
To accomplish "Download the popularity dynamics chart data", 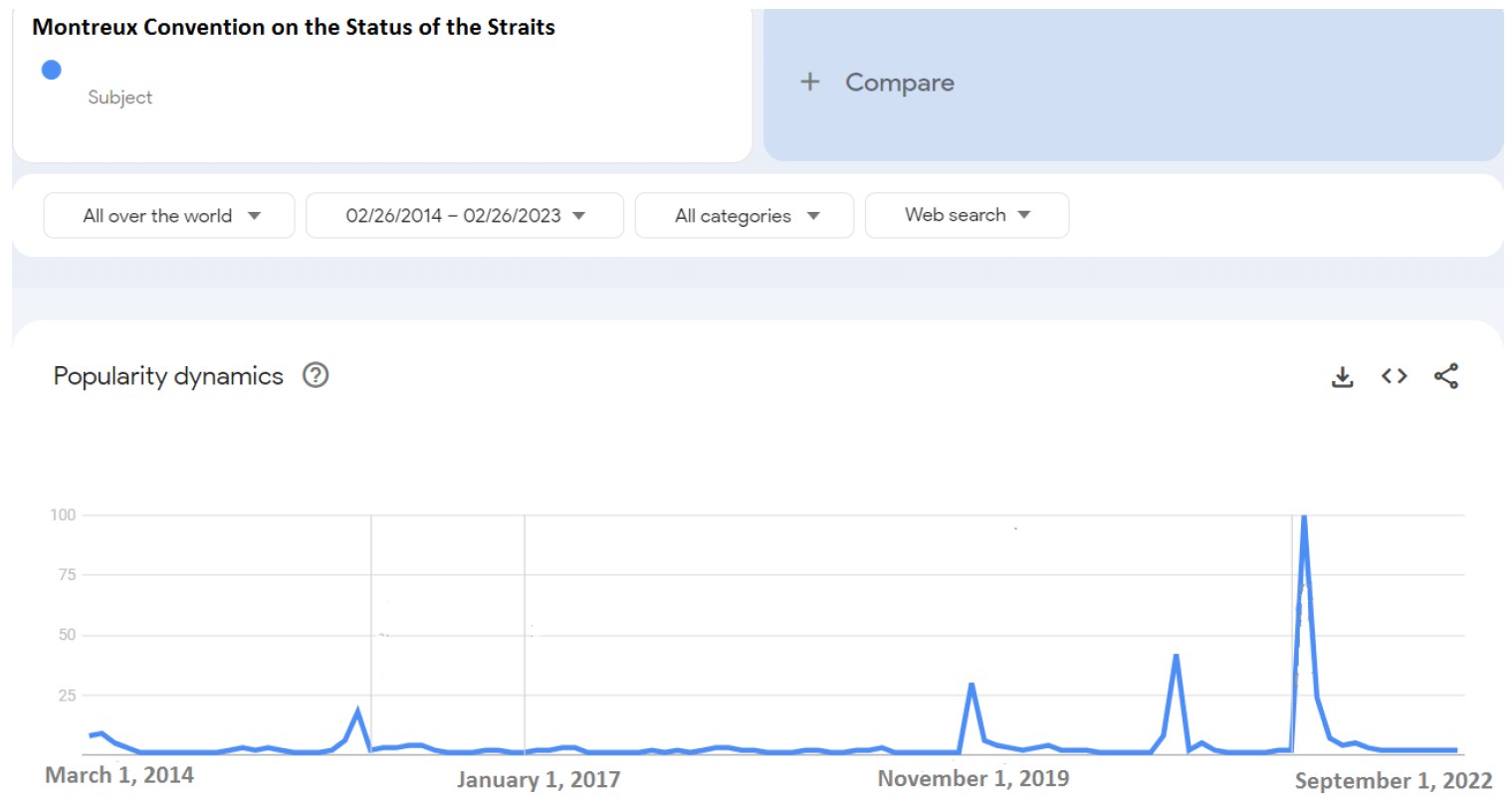I will coord(1342,376).
